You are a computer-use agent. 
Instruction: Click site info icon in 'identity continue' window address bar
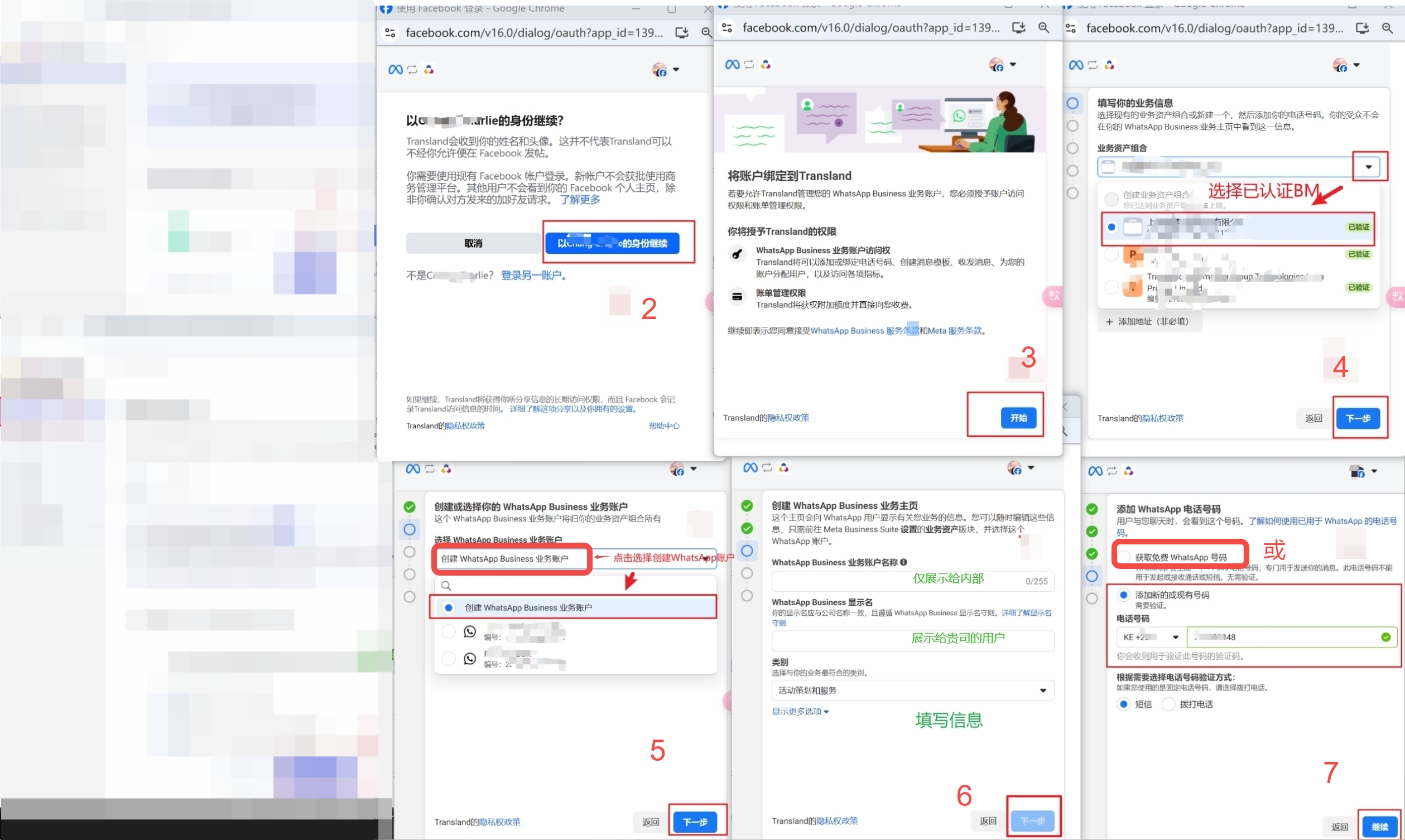coord(390,33)
